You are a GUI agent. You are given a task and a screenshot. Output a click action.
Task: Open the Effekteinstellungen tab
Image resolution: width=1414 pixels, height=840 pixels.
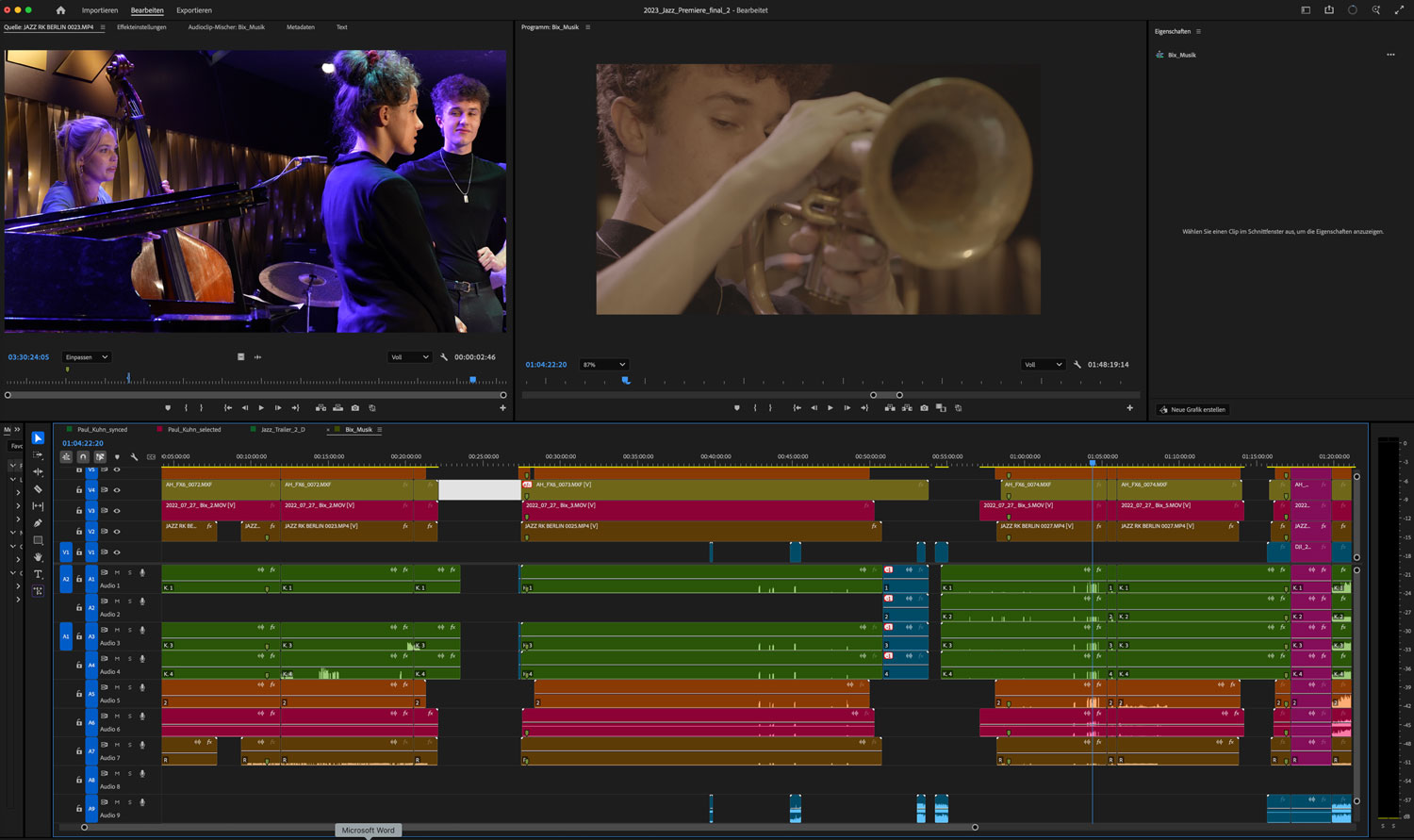(x=141, y=27)
